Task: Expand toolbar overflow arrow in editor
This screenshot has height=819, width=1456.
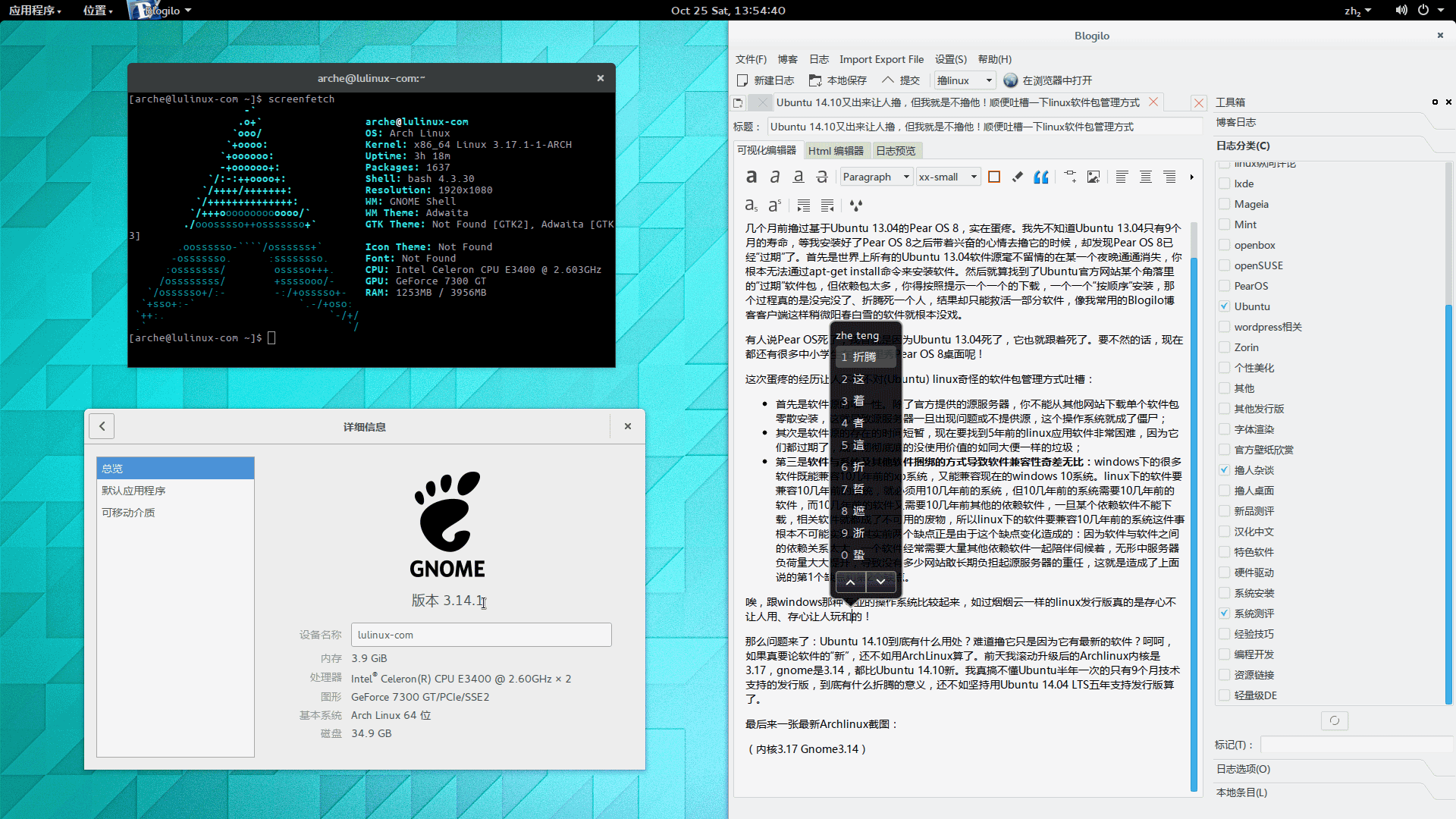Action: coord(1191,177)
